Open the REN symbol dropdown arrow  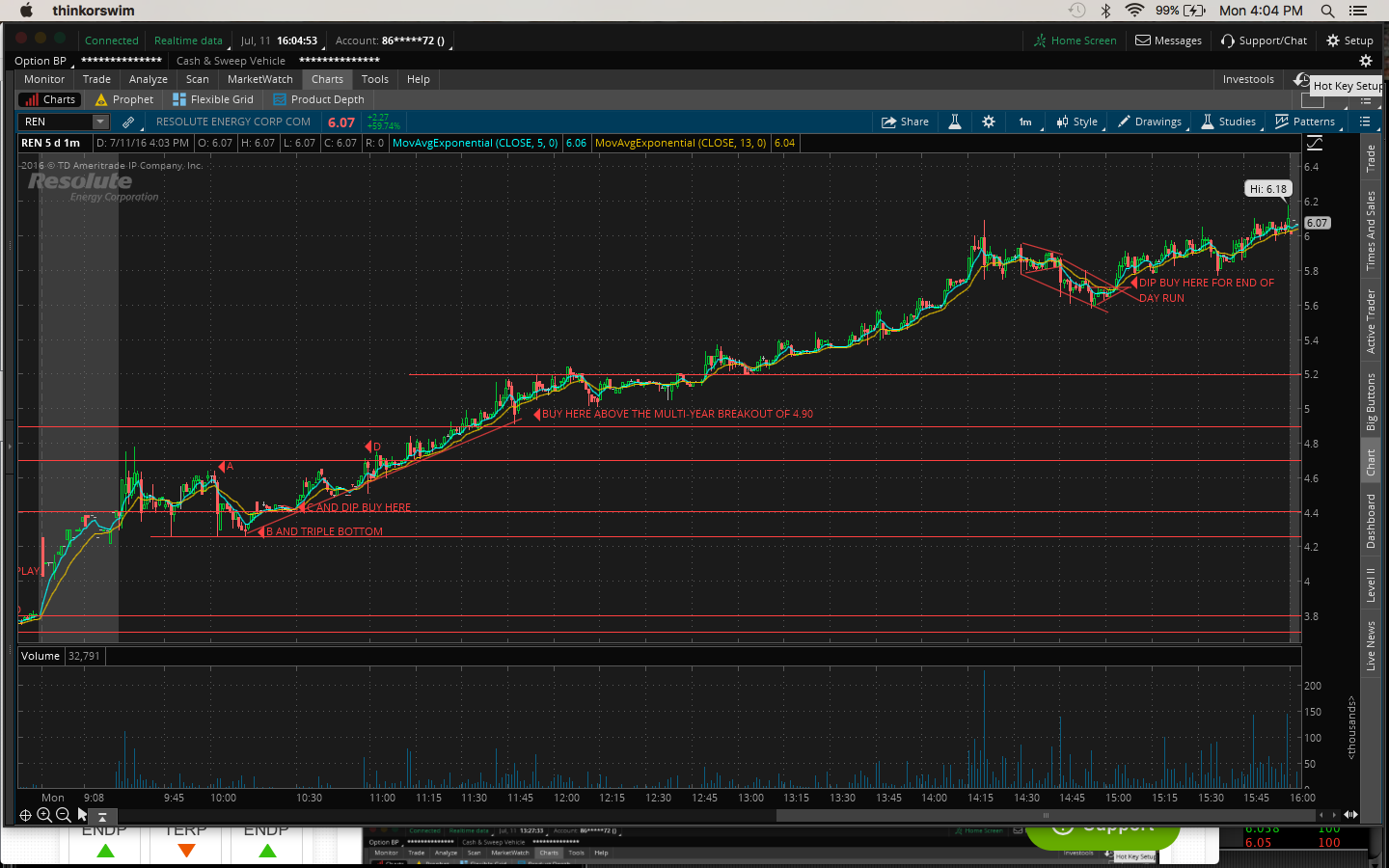coord(99,122)
